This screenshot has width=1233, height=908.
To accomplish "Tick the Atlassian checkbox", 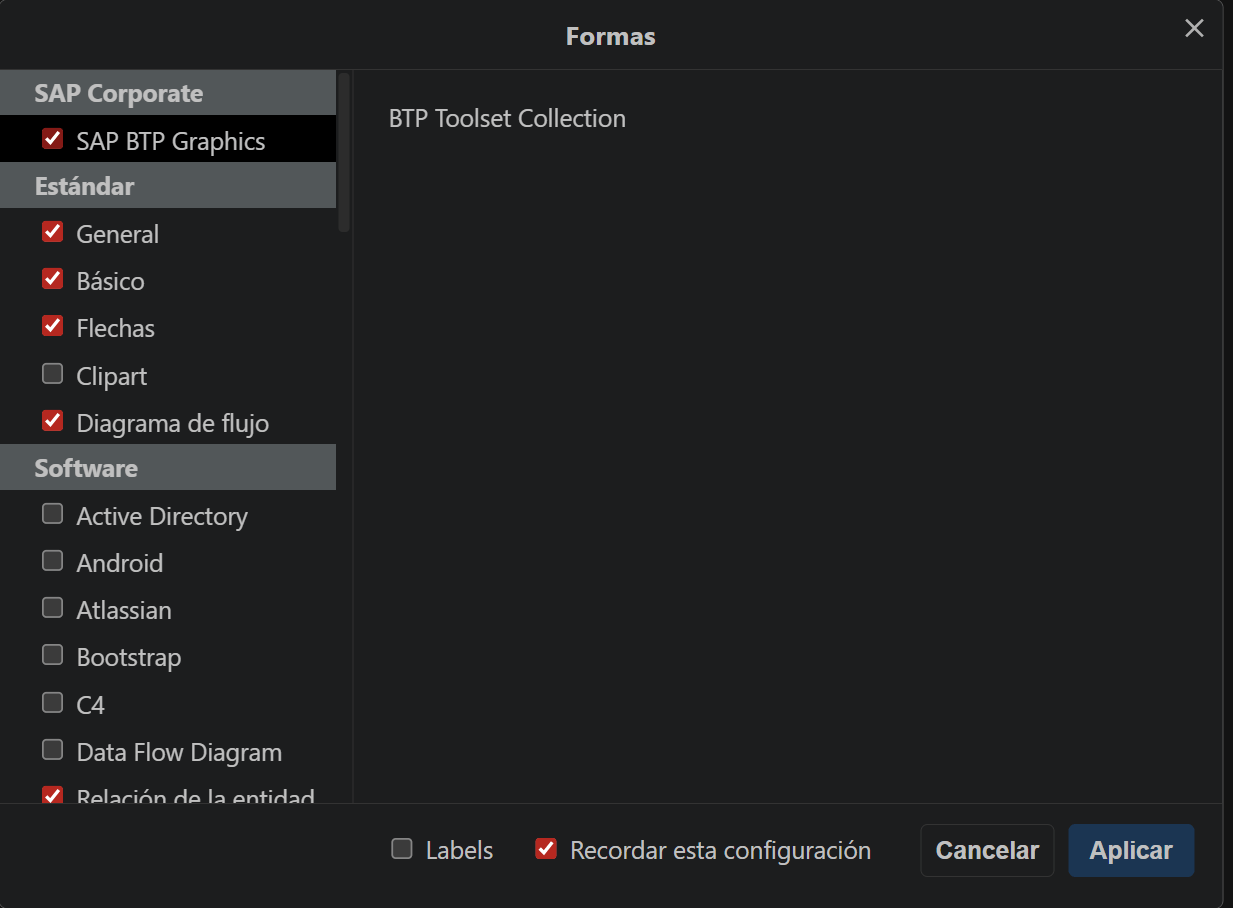I will coord(53,608).
